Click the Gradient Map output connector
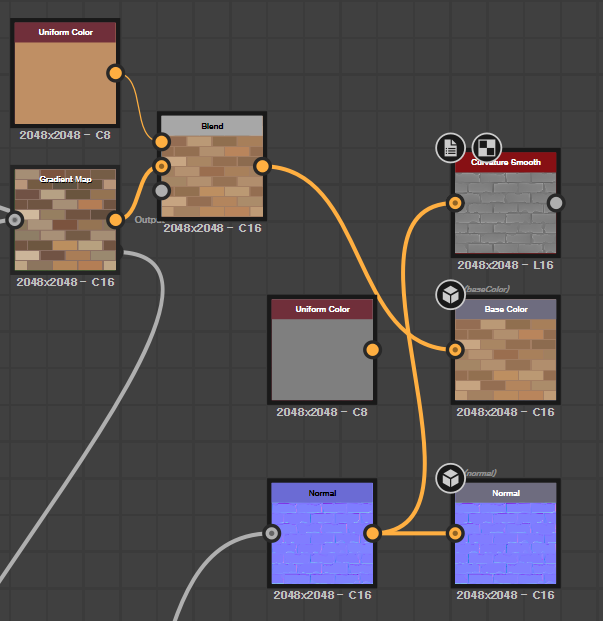The height and width of the screenshot is (621, 603). tap(115, 220)
